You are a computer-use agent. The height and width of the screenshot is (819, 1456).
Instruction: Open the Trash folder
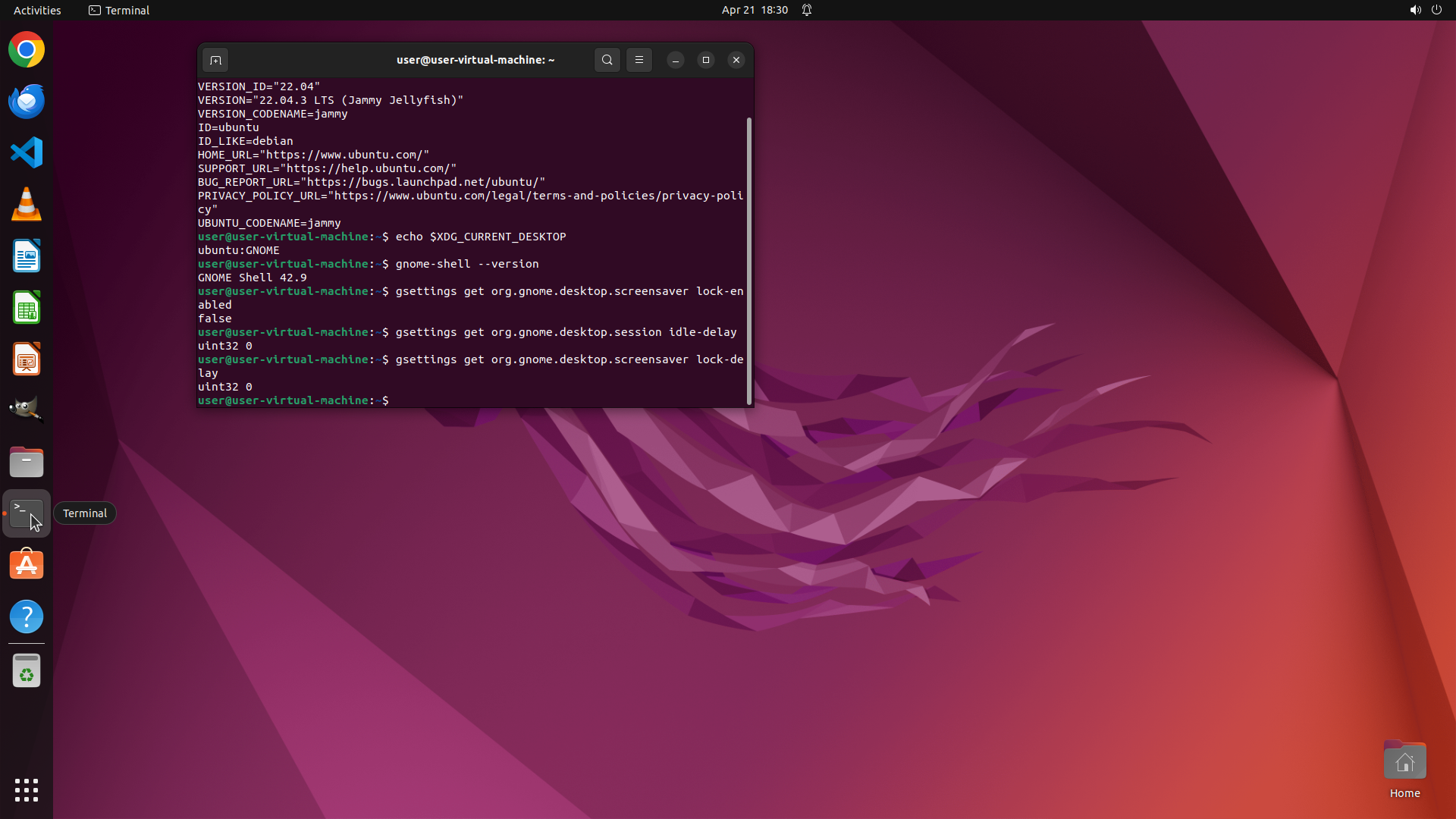27,671
